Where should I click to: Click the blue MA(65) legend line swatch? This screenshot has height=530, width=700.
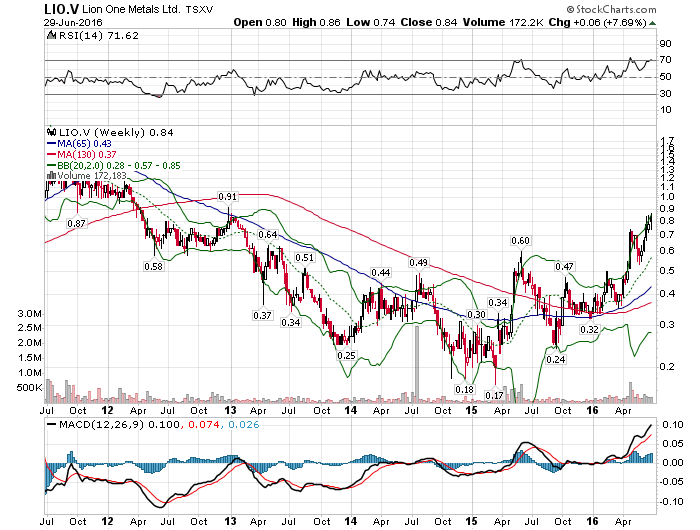click(51, 144)
